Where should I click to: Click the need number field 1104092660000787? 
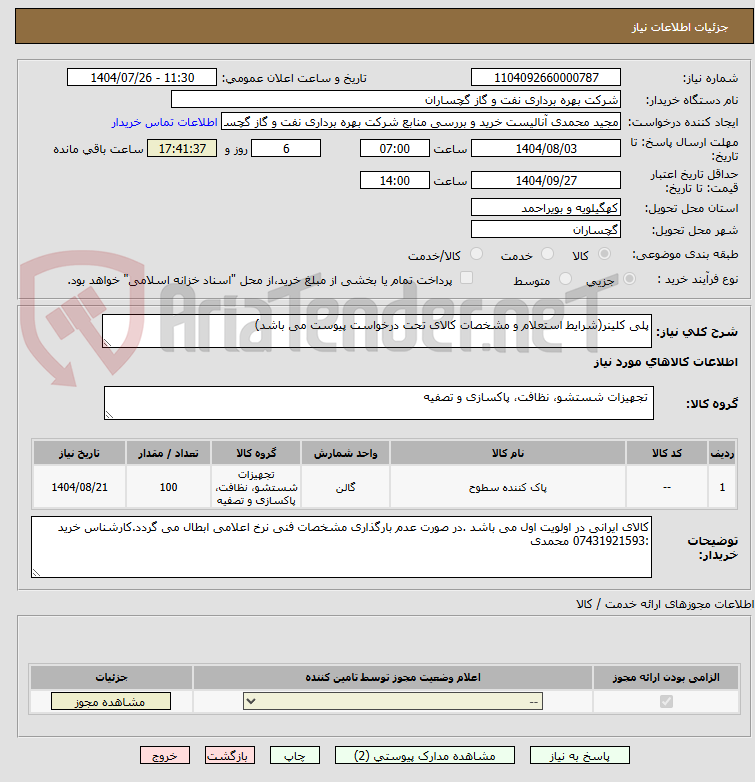click(x=546, y=78)
